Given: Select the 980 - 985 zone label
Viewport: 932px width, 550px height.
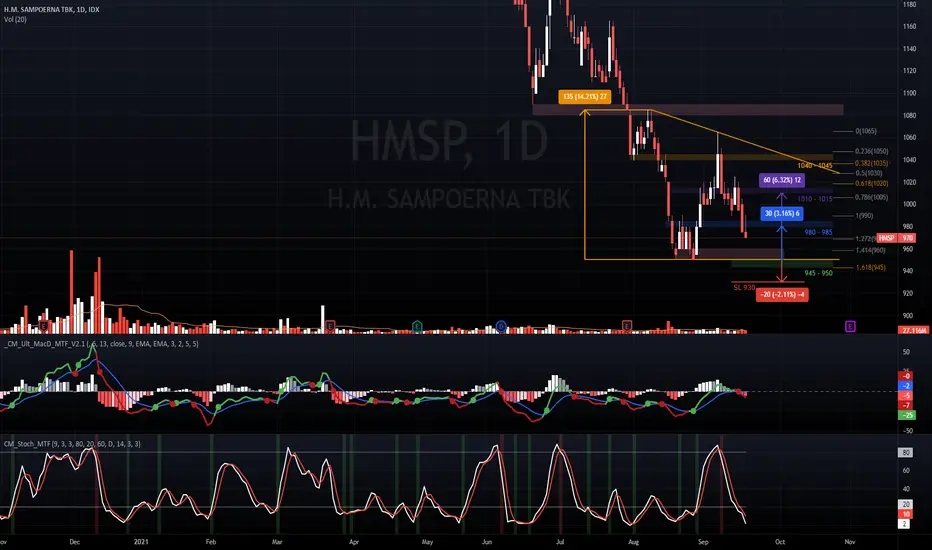Looking at the screenshot, I should pyautogui.click(x=818, y=232).
